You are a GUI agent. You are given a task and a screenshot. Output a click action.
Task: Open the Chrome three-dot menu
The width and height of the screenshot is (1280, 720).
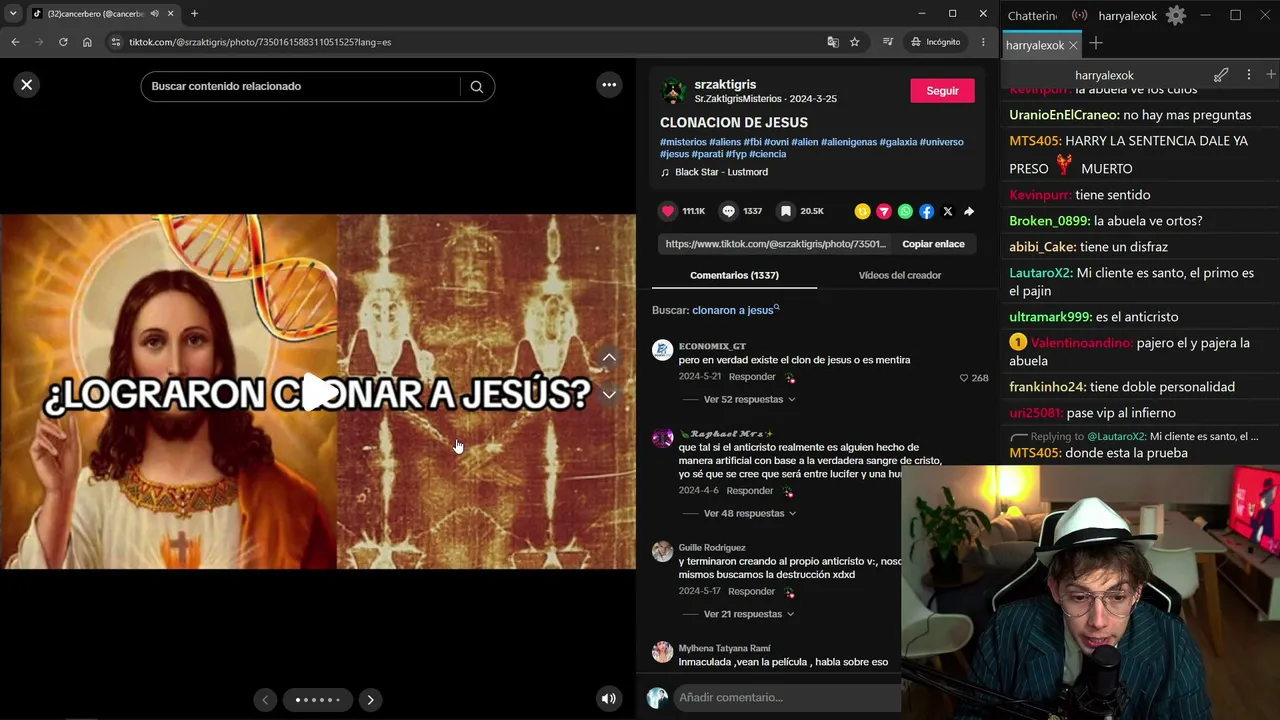pyautogui.click(x=983, y=42)
